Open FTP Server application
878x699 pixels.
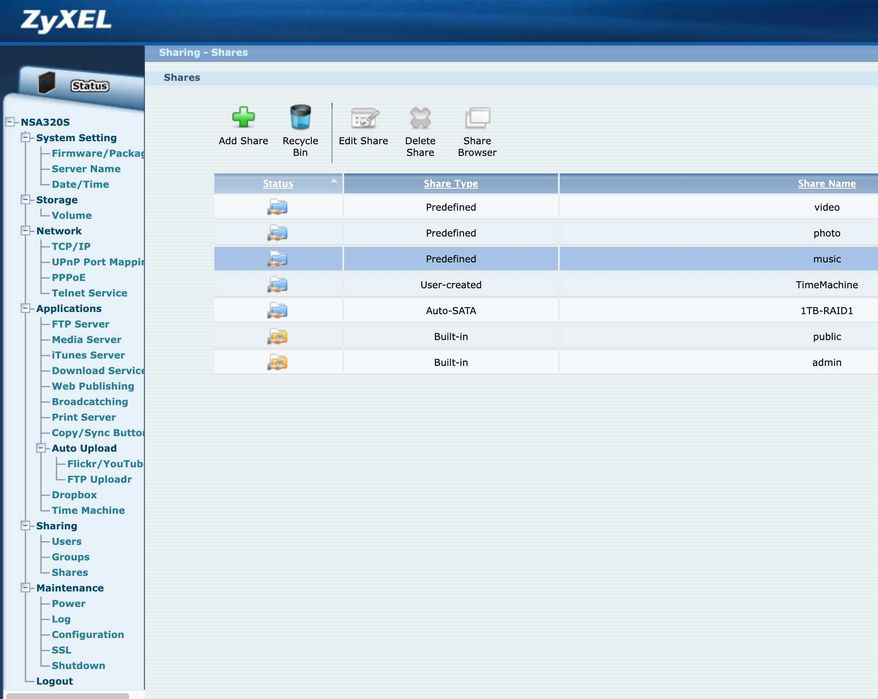[x=81, y=324]
